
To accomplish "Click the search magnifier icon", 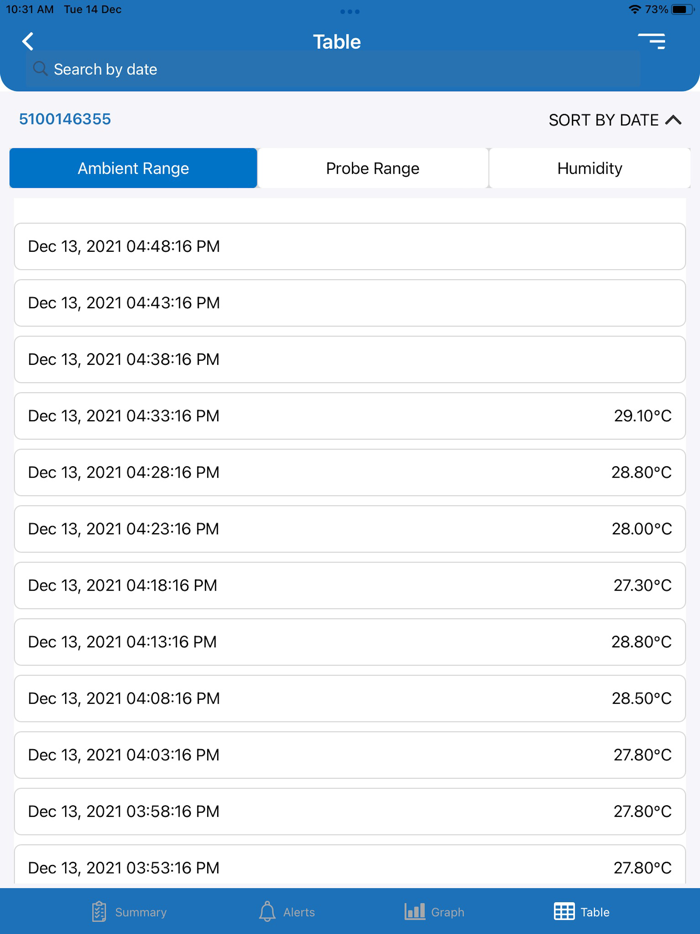I will coord(40,69).
